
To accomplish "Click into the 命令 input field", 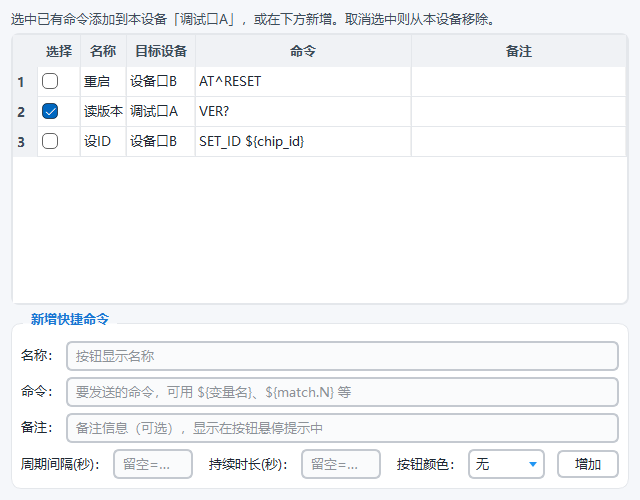I will 342,392.
